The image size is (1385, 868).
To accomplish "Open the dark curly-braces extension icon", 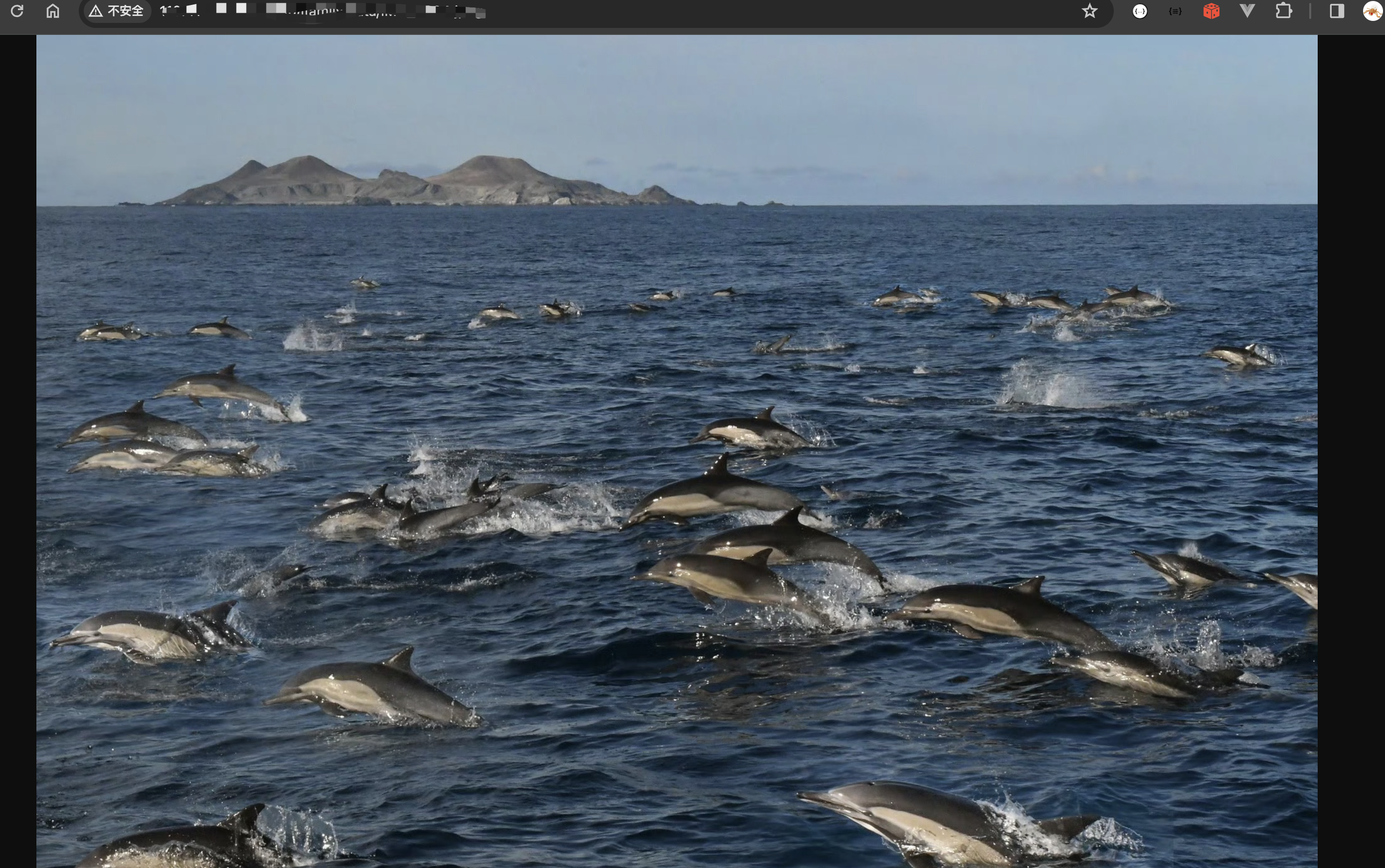I will 1175,11.
